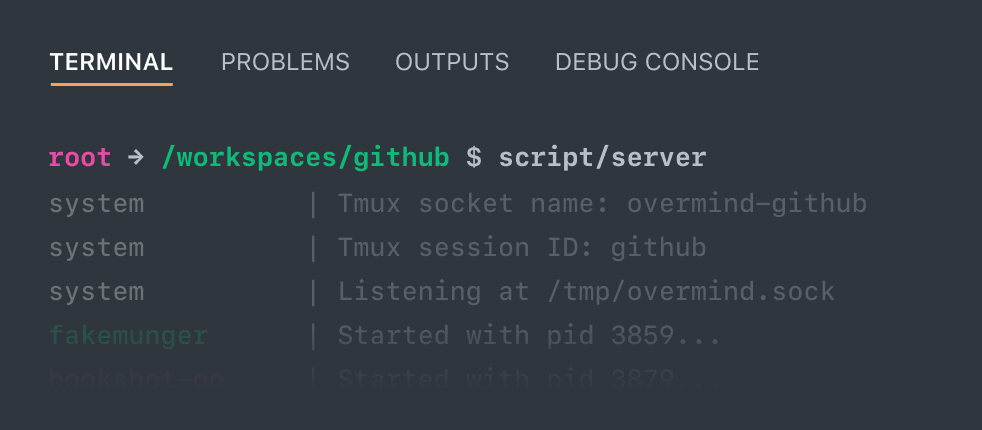Click the Tmux socket name output line

click(x=602, y=205)
